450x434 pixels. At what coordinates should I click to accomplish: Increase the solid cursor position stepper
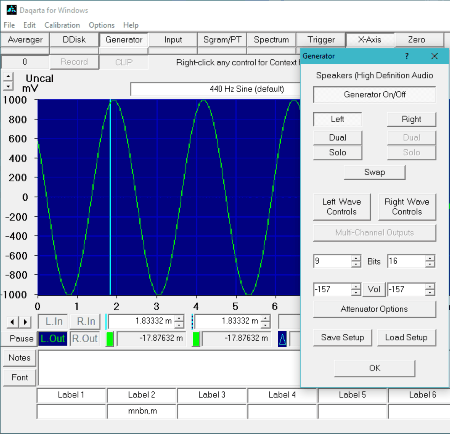click(x=179, y=318)
